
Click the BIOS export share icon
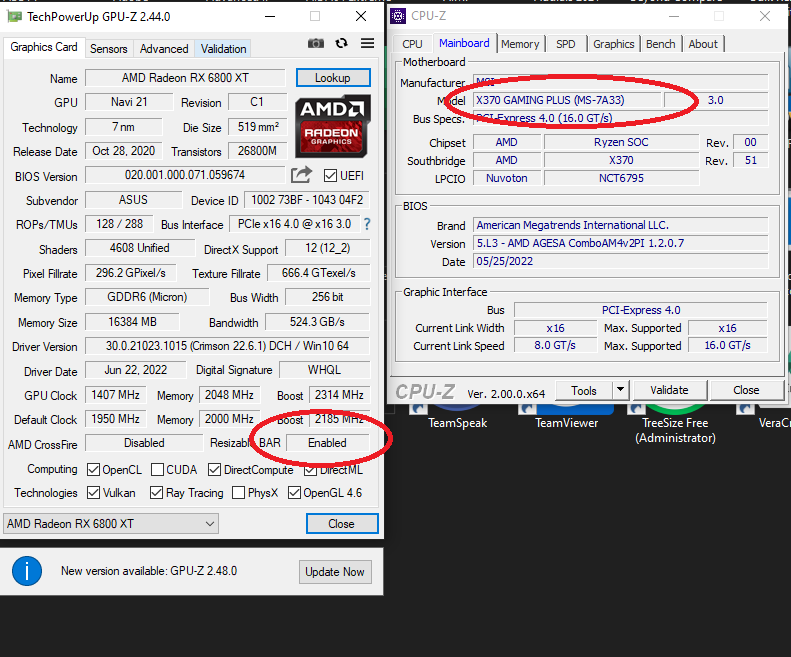tap(302, 175)
